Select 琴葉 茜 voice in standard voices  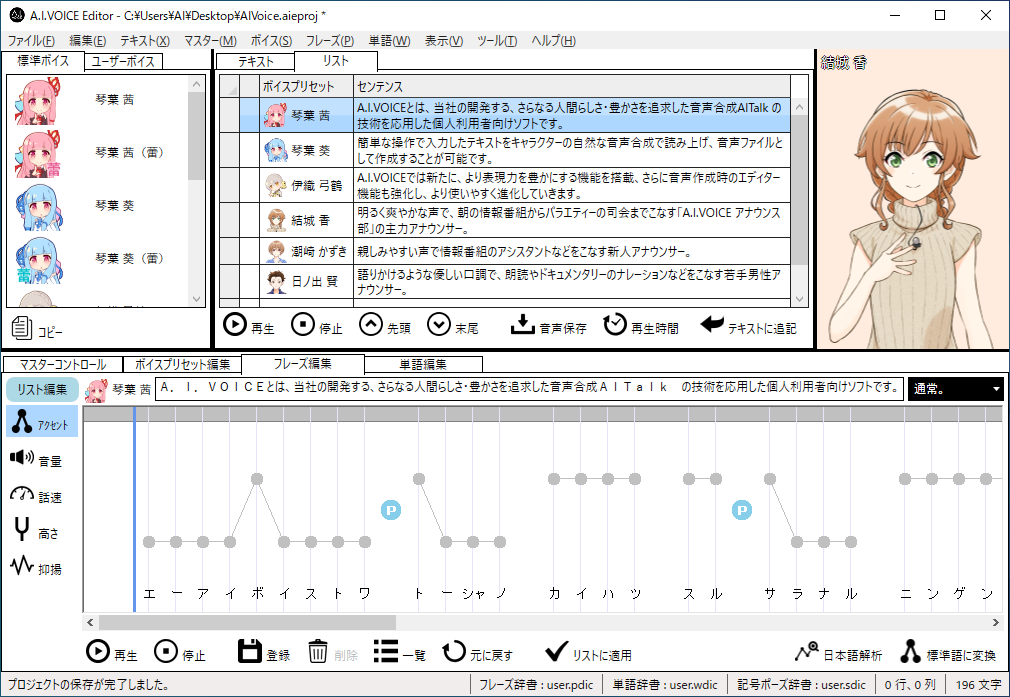[x=99, y=100]
